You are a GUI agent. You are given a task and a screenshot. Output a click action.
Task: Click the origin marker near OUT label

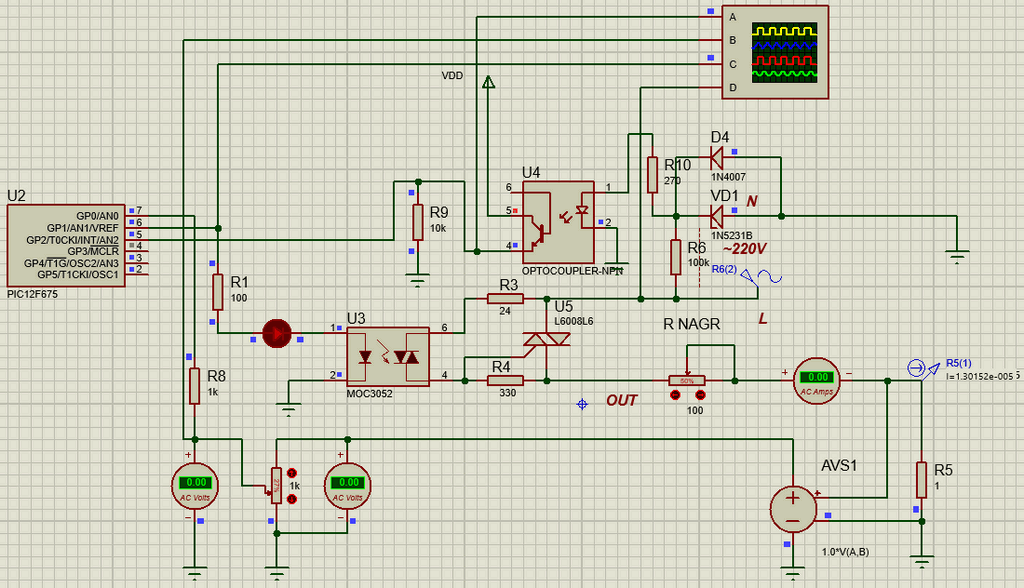point(583,404)
